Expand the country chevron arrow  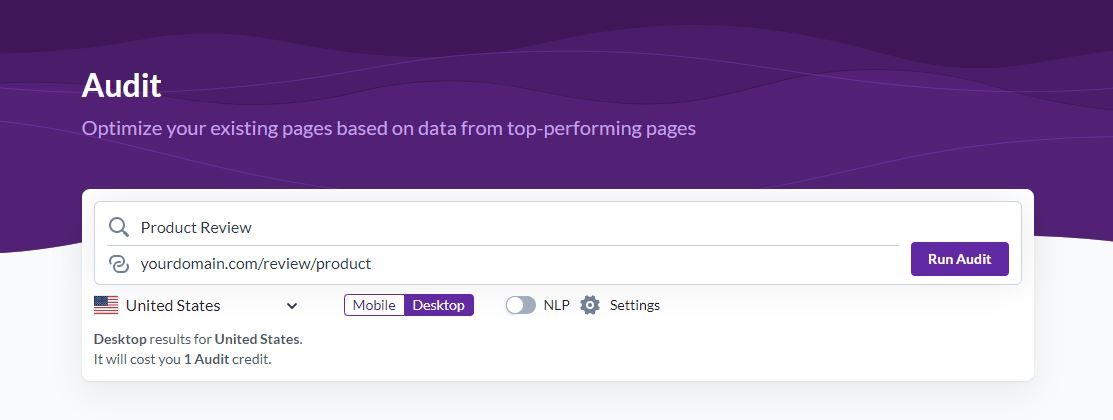tap(292, 306)
